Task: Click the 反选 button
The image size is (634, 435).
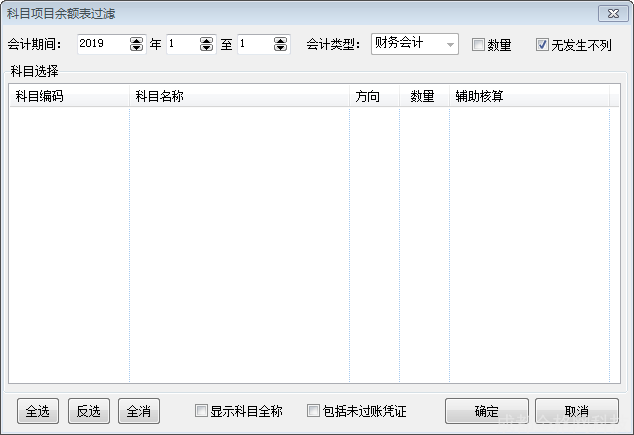Action: point(89,411)
